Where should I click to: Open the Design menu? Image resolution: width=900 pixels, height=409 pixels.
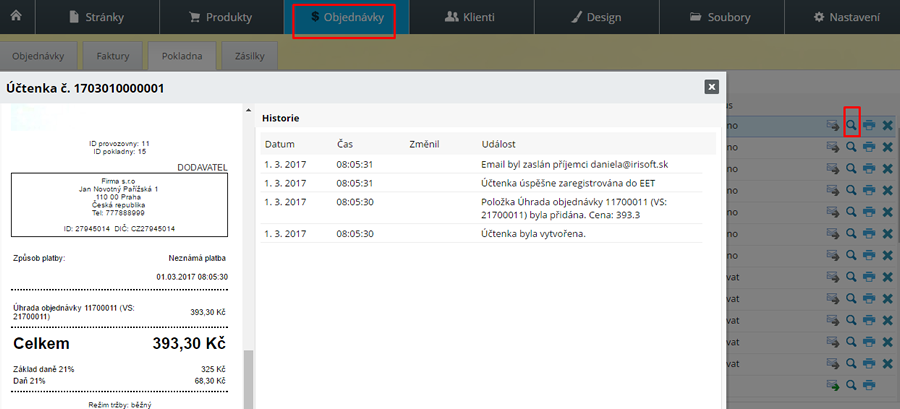point(596,17)
